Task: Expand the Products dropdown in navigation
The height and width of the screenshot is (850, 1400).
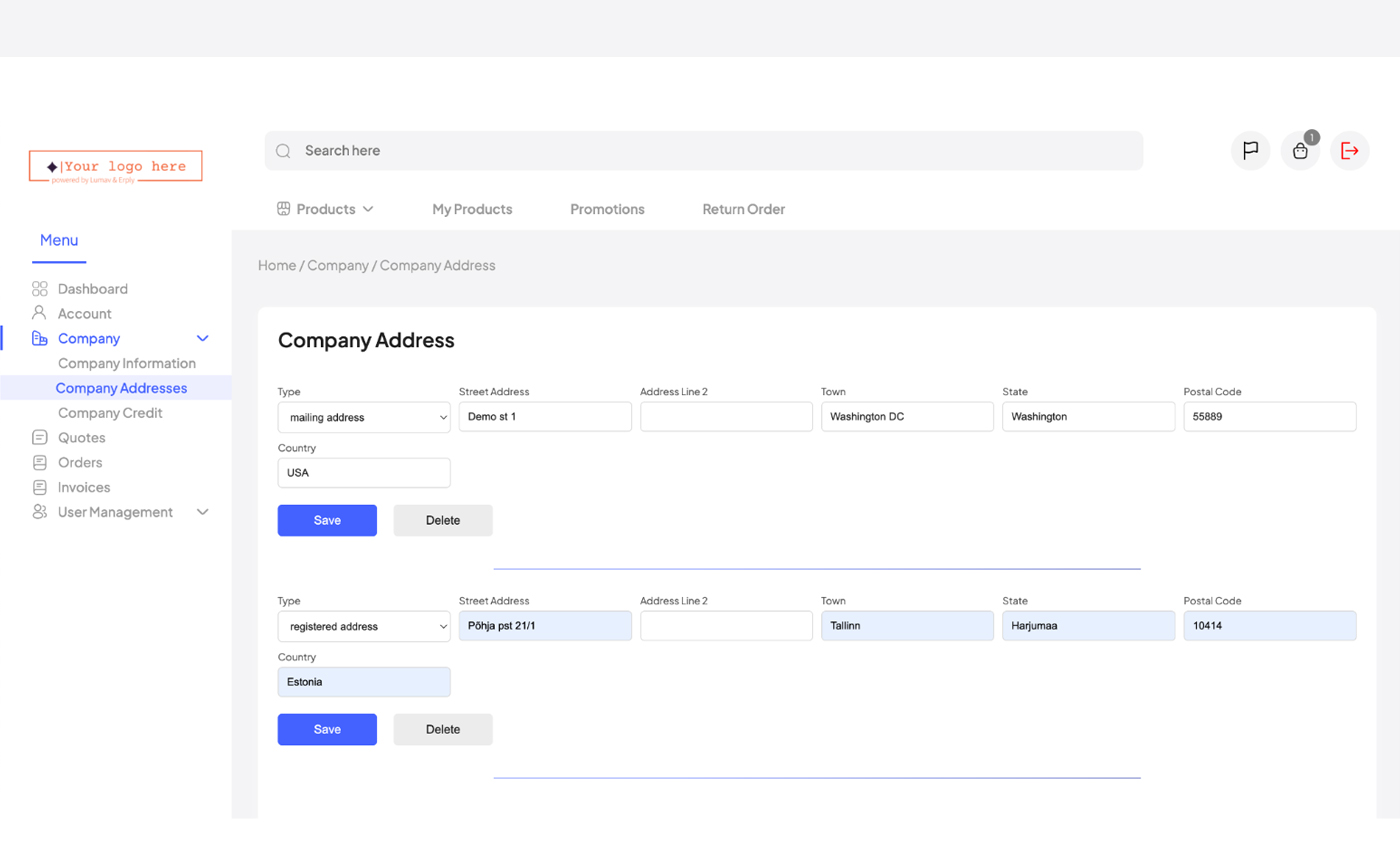Action: tap(325, 209)
